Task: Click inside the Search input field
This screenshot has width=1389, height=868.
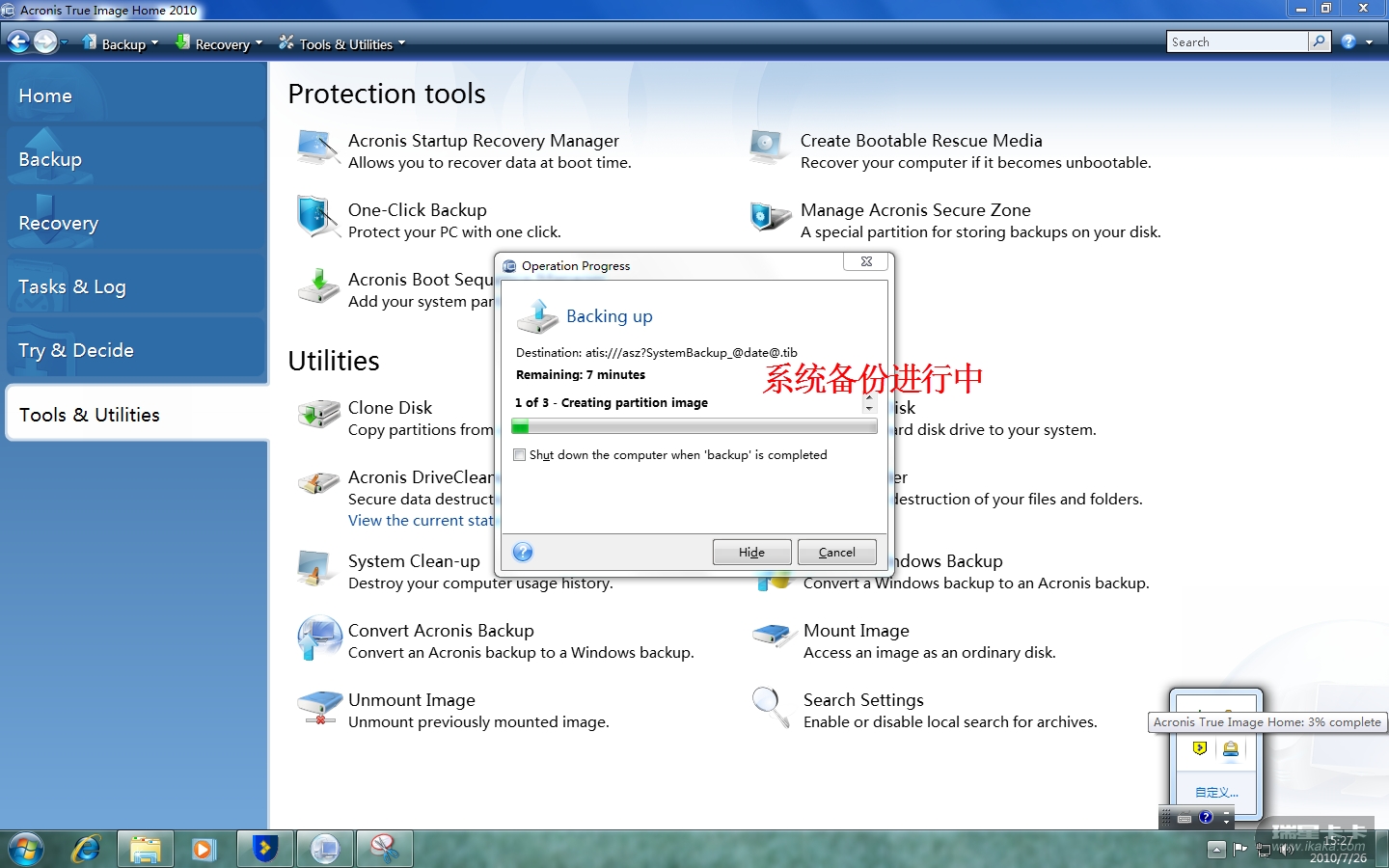Action: pyautogui.click(x=1239, y=41)
